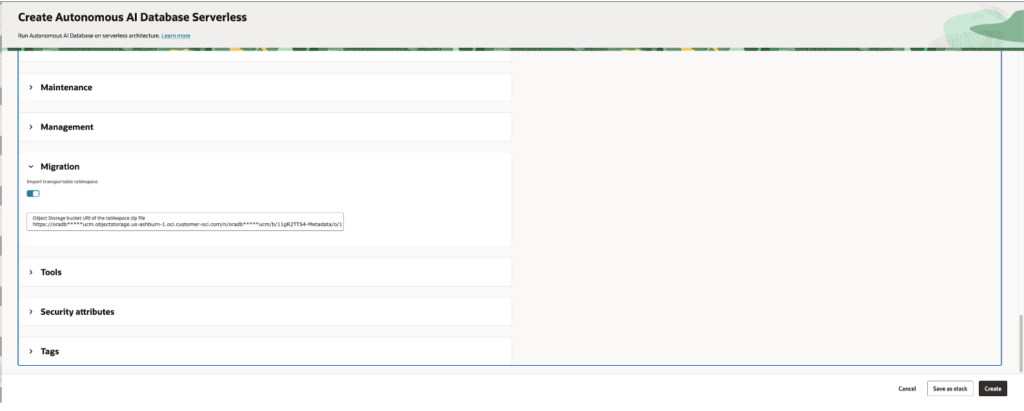
Task: Open the Learn more link
Action: click(176, 35)
